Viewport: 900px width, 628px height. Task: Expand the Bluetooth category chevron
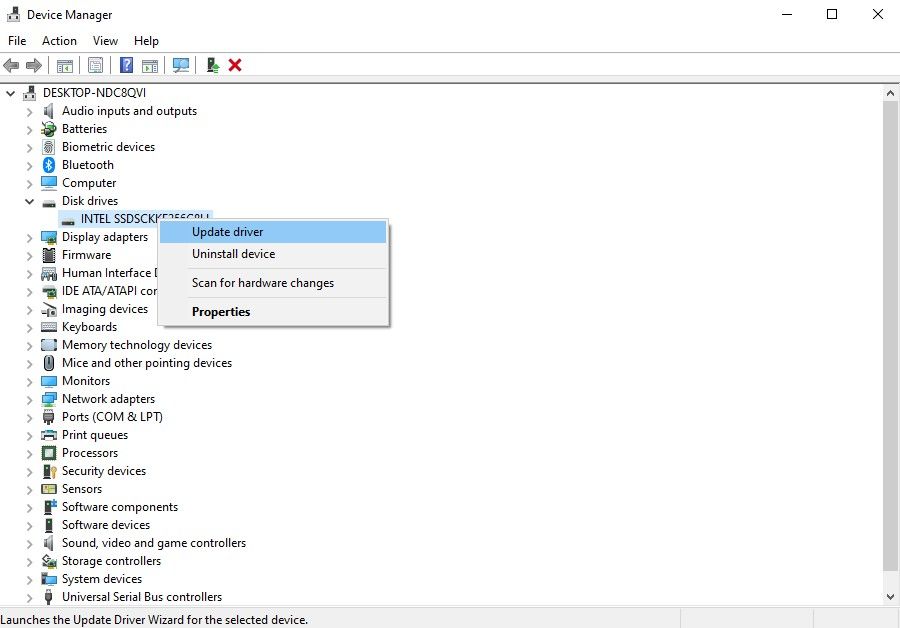tap(29, 165)
